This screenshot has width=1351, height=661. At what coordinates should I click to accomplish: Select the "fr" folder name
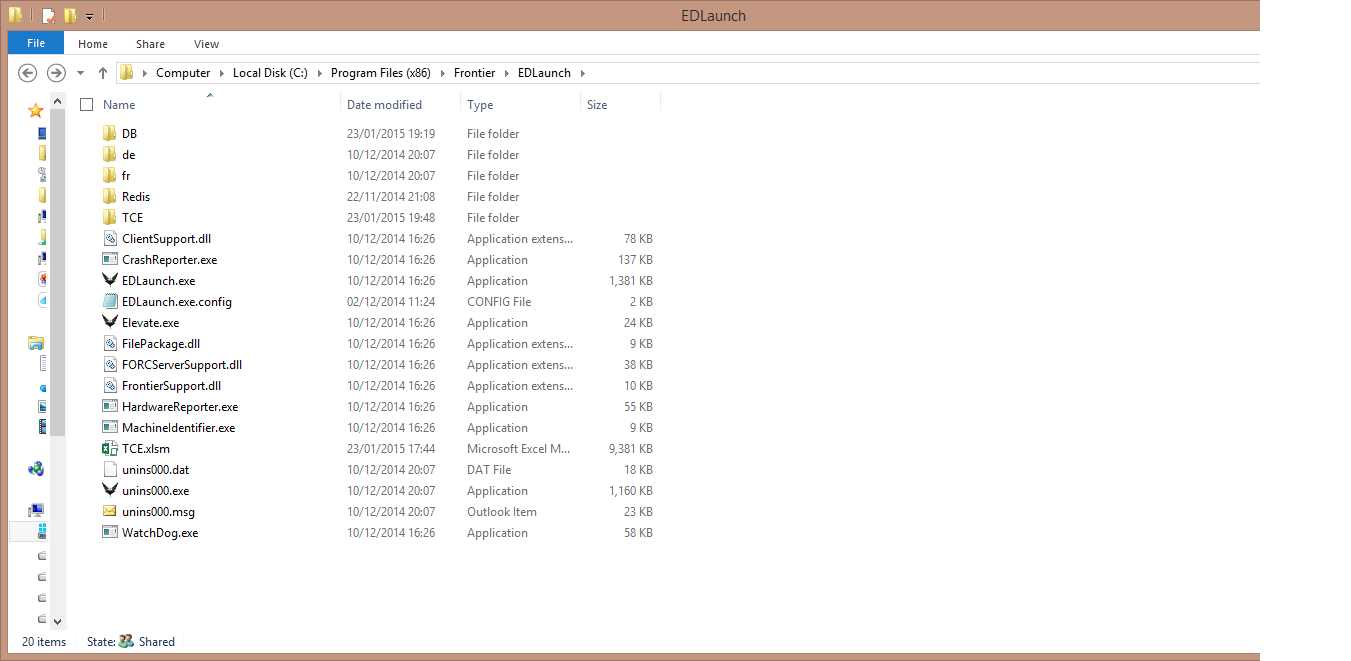coord(126,176)
